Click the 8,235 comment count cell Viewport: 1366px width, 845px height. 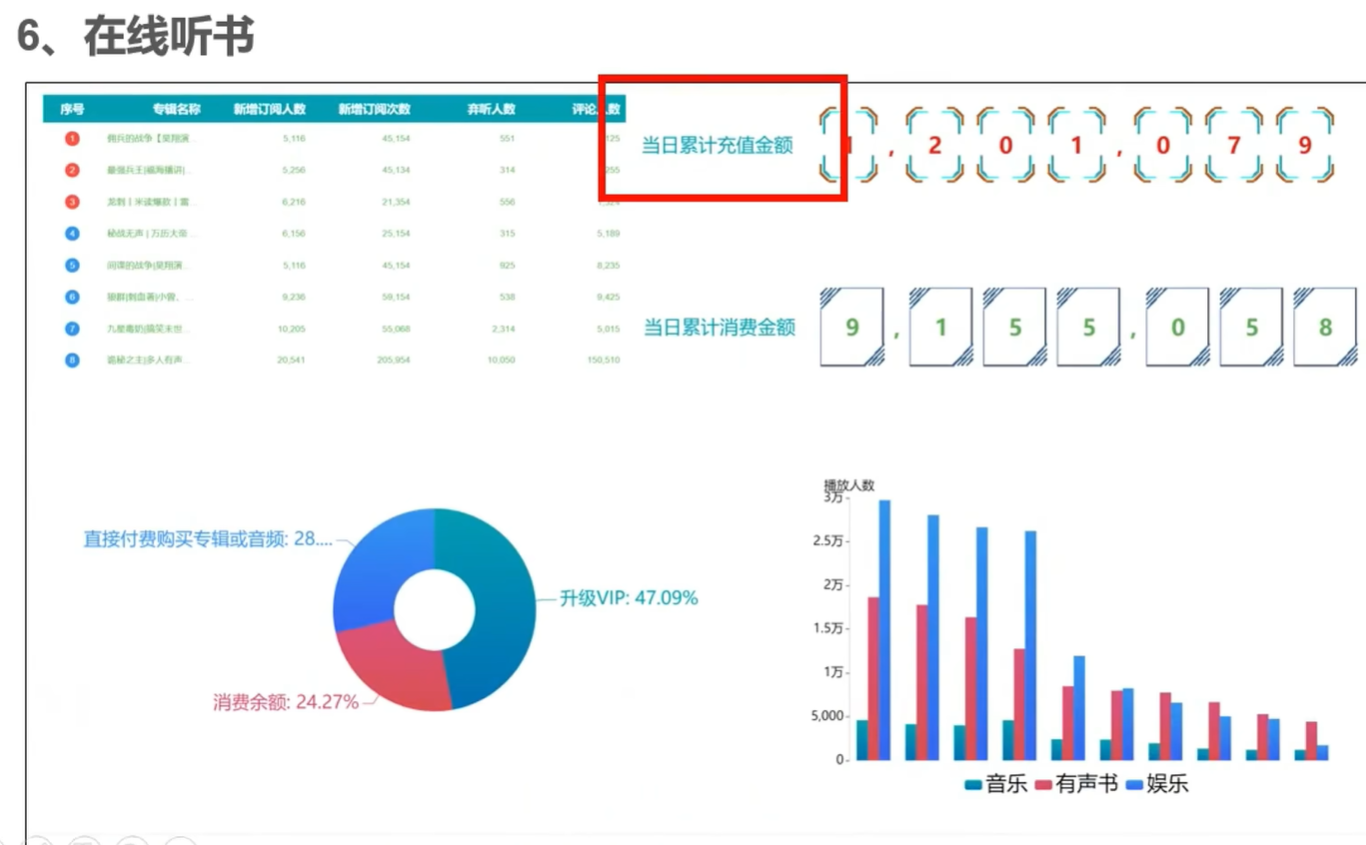(608, 265)
